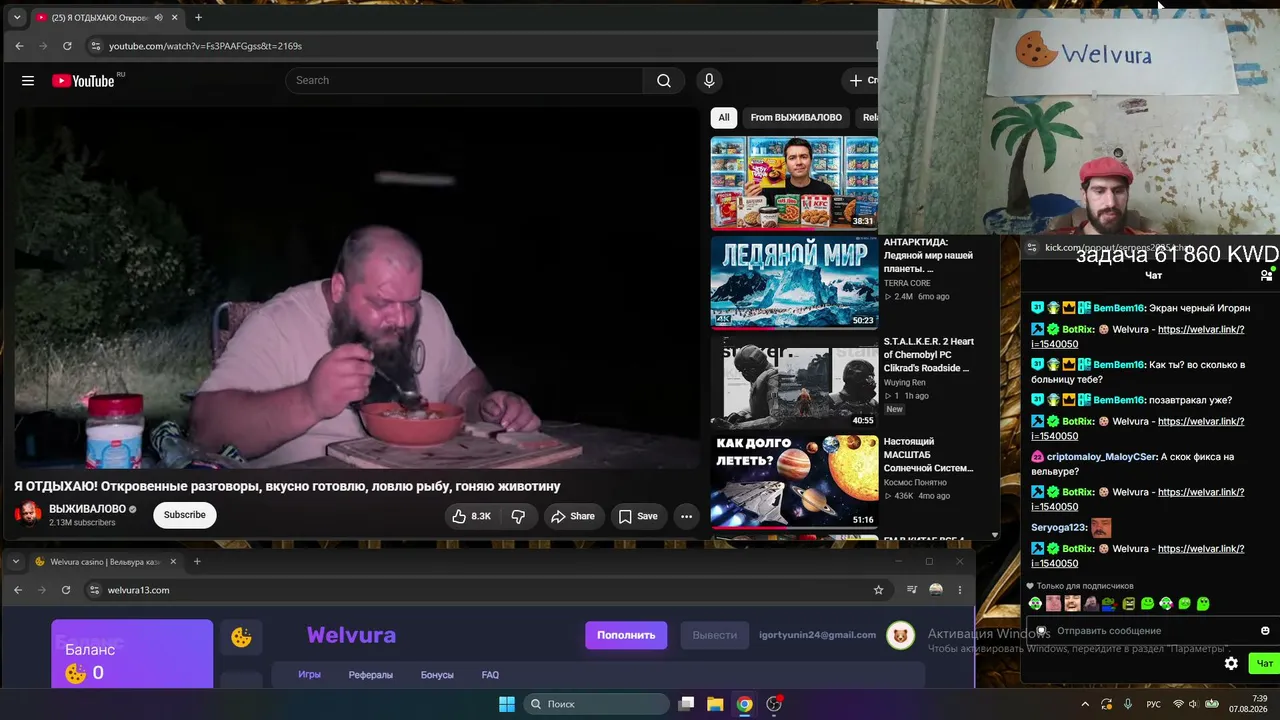This screenshot has width=1280, height=720.
Task: Click the YouTube search magnifier button
Action: tap(664, 81)
